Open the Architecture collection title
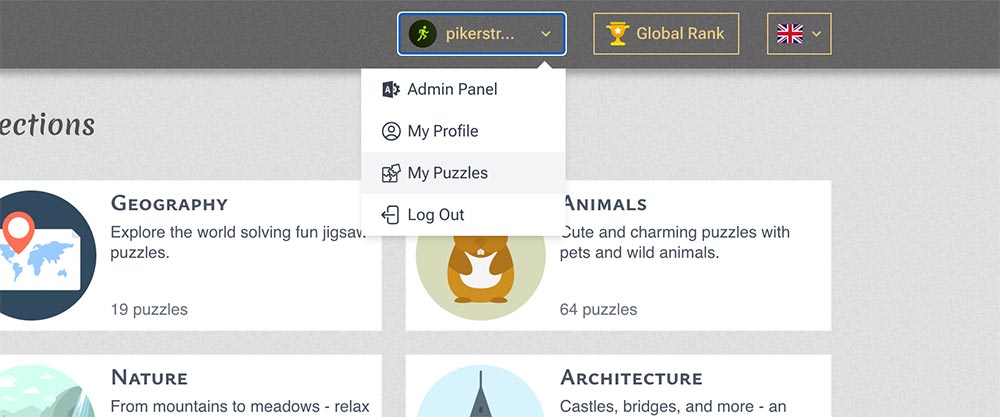Image resolution: width=1000 pixels, height=417 pixels. tap(631, 378)
